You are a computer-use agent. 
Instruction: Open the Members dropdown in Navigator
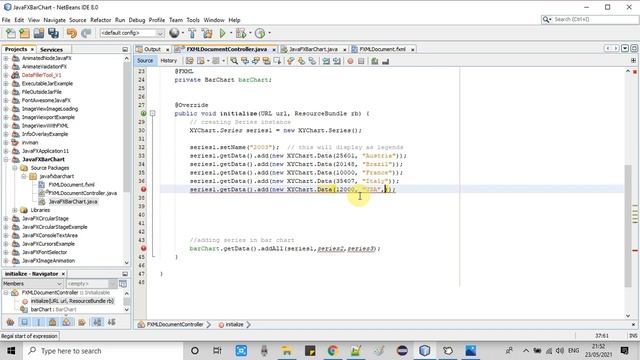click(32, 284)
